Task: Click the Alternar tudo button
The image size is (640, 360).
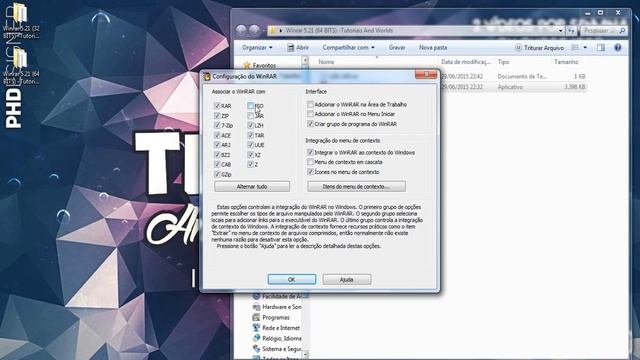Action: click(252, 187)
